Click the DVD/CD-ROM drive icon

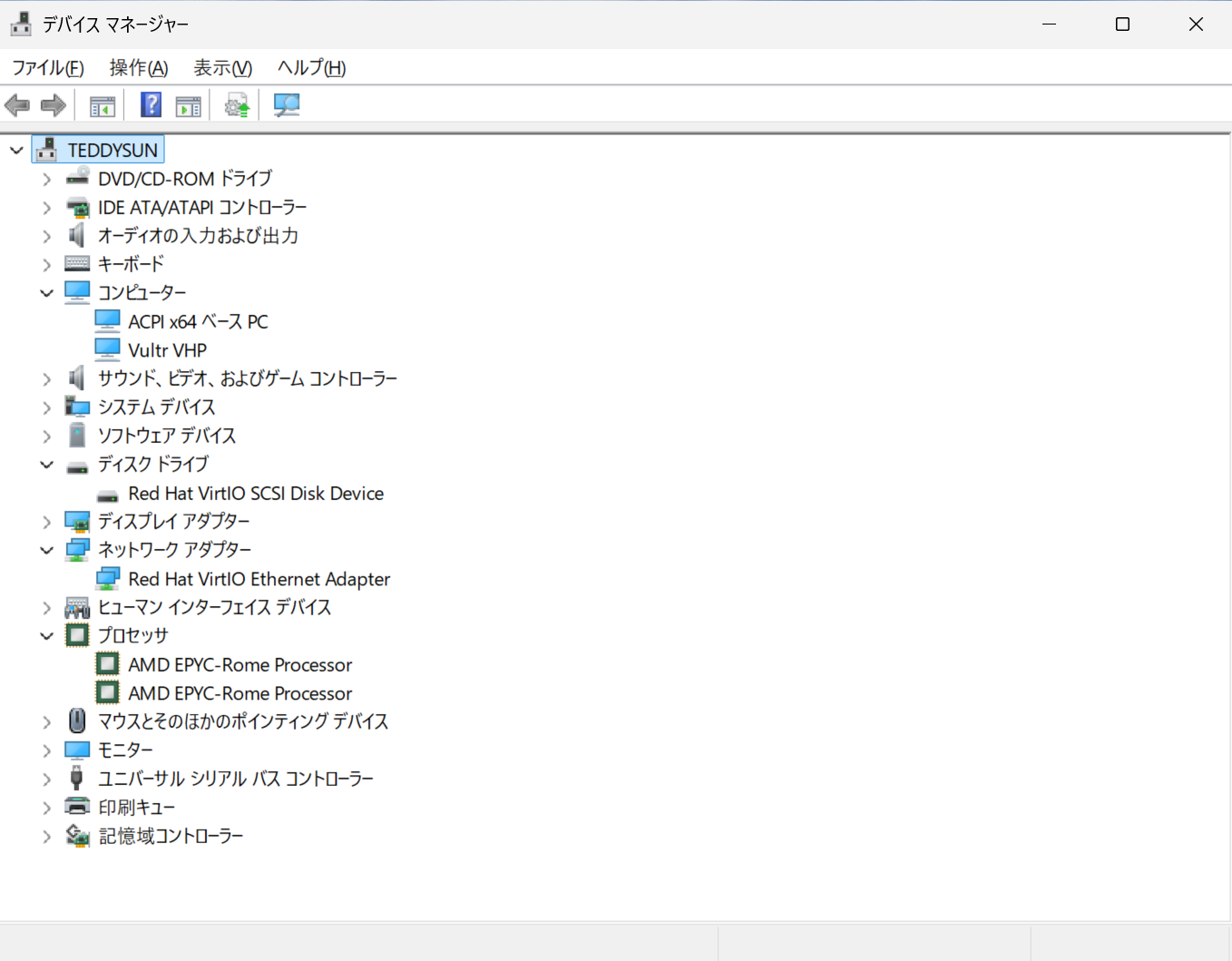click(x=78, y=178)
